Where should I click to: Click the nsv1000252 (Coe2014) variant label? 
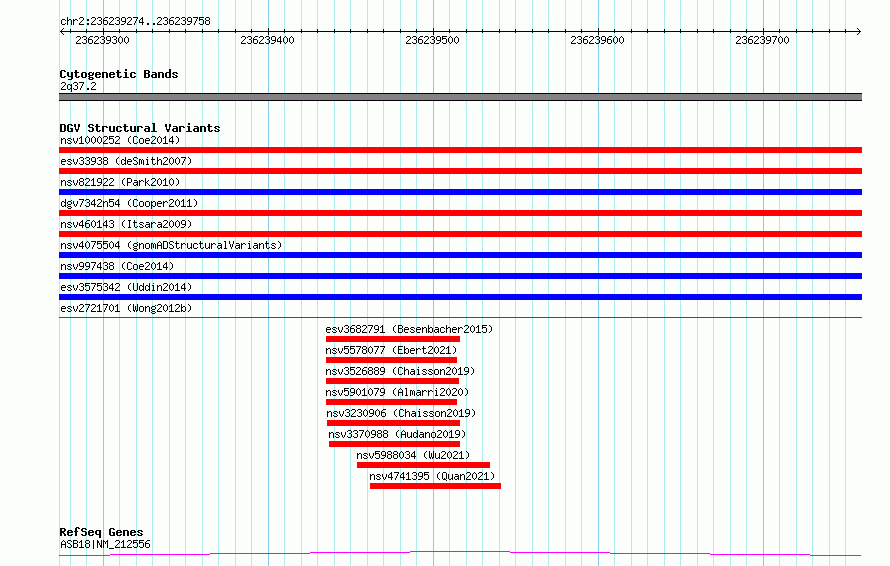point(120,140)
